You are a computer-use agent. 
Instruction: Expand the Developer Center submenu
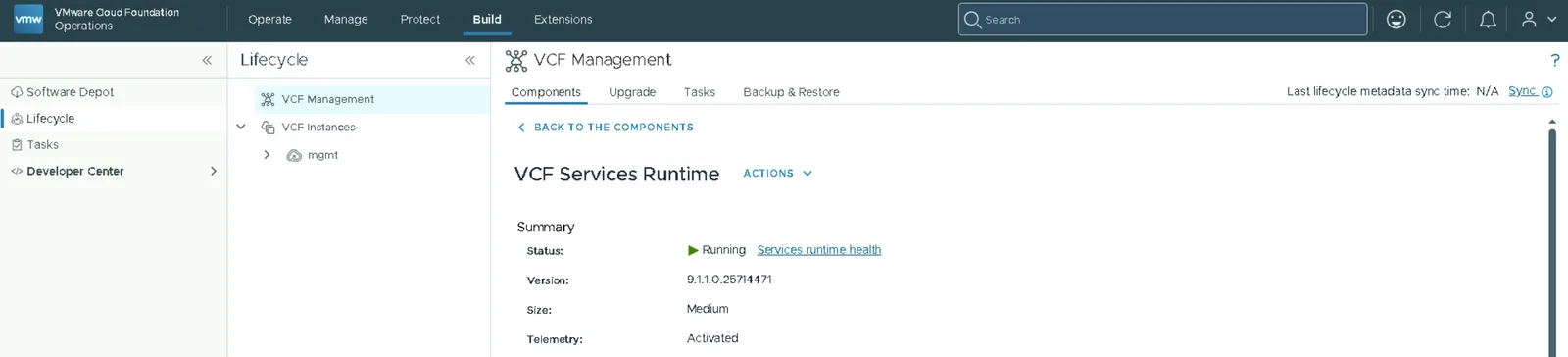tap(214, 172)
